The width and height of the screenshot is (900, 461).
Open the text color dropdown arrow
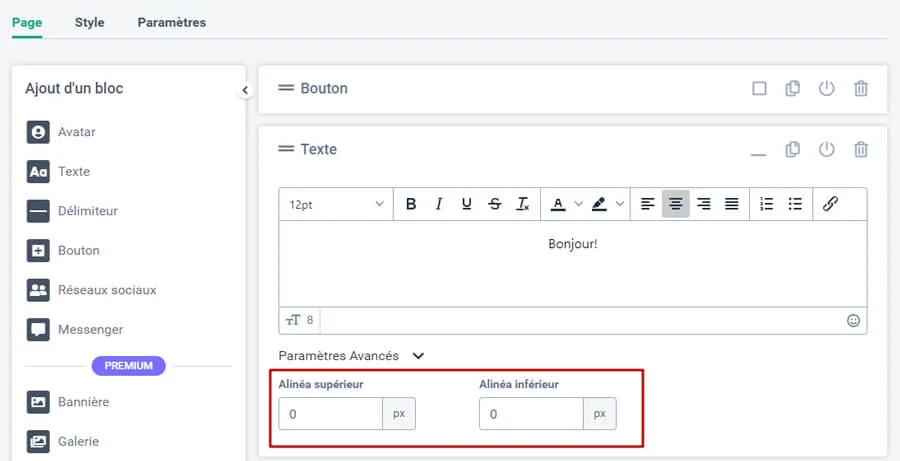point(577,204)
